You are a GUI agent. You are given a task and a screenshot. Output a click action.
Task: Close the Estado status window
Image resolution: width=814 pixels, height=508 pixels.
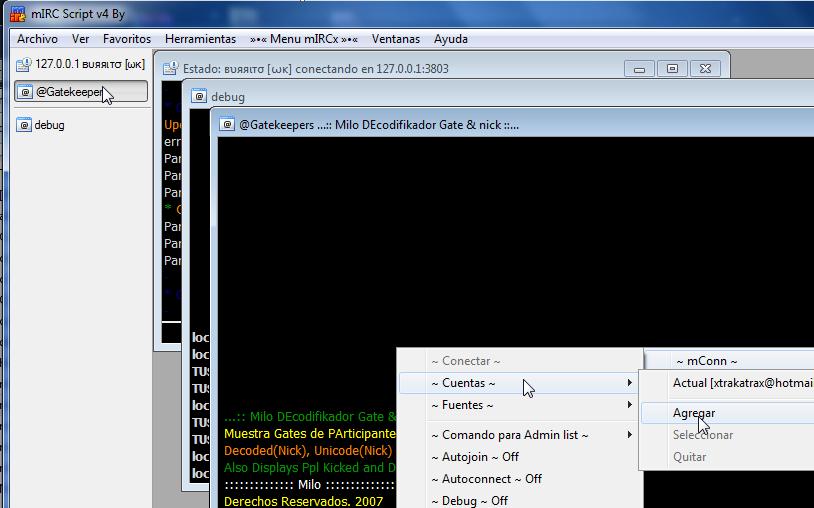pos(705,68)
